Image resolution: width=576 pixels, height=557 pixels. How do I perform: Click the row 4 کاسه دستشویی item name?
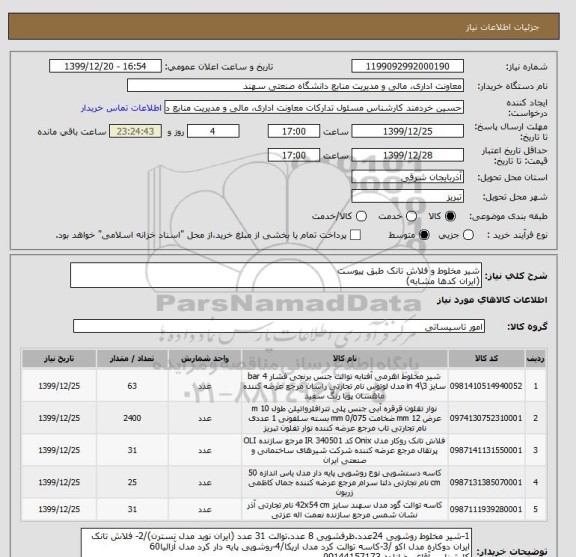point(345,482)
